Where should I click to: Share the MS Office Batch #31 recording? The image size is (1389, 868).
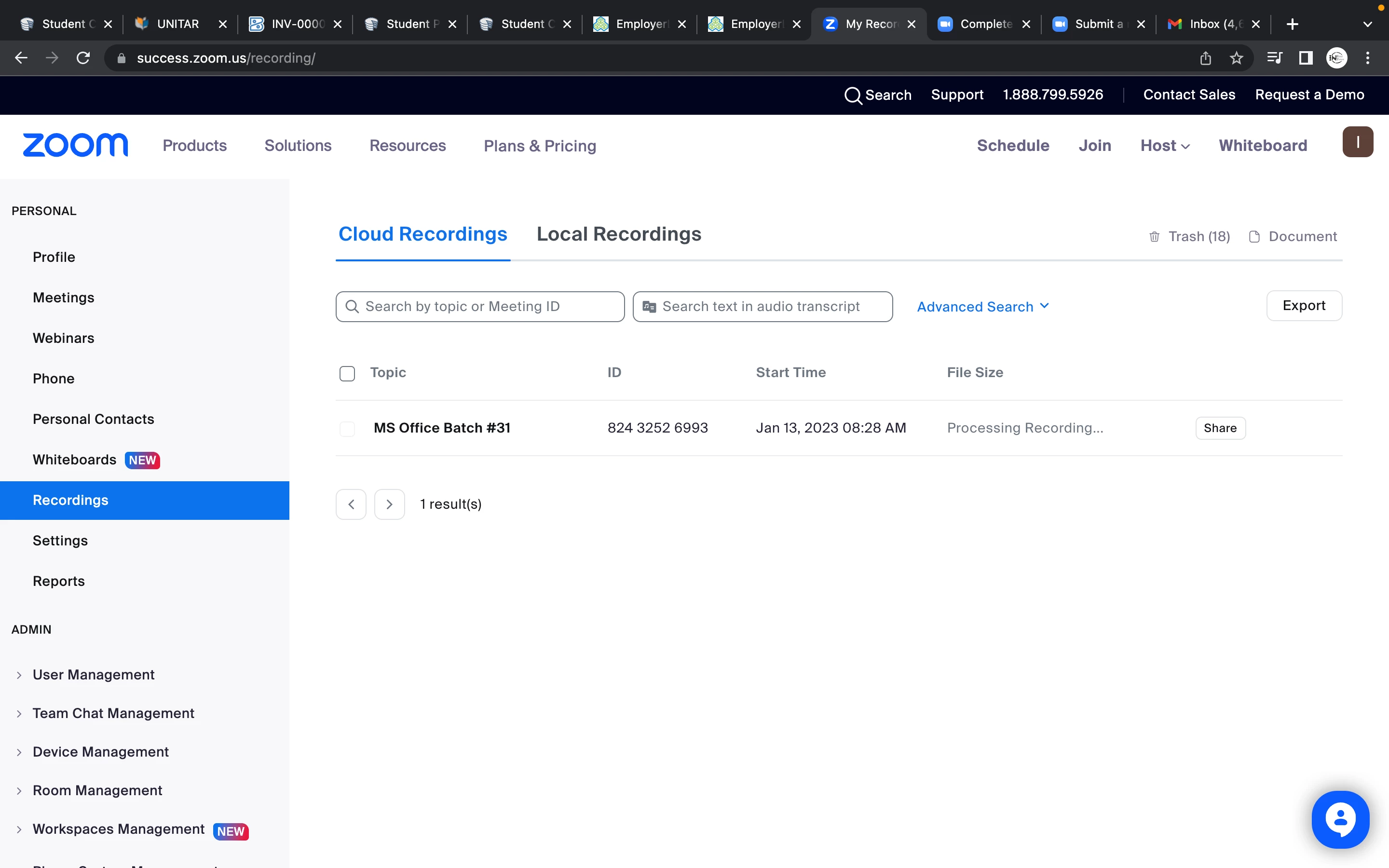pyautogui.click(x=1220, y=428)
